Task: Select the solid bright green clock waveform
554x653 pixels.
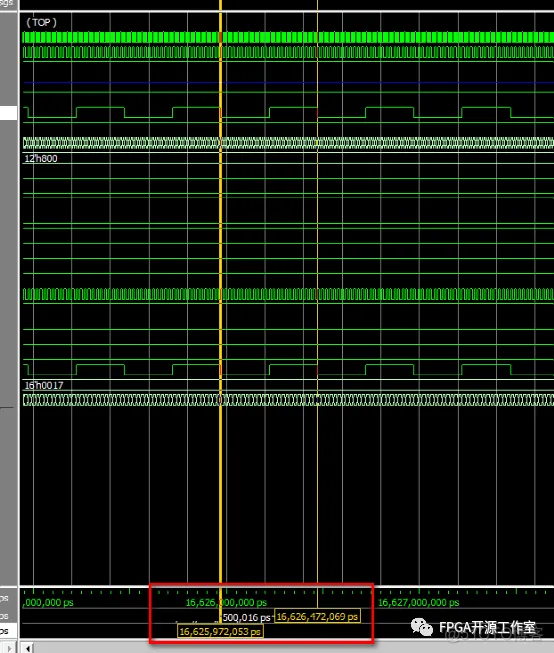Action: coord(288,37)
